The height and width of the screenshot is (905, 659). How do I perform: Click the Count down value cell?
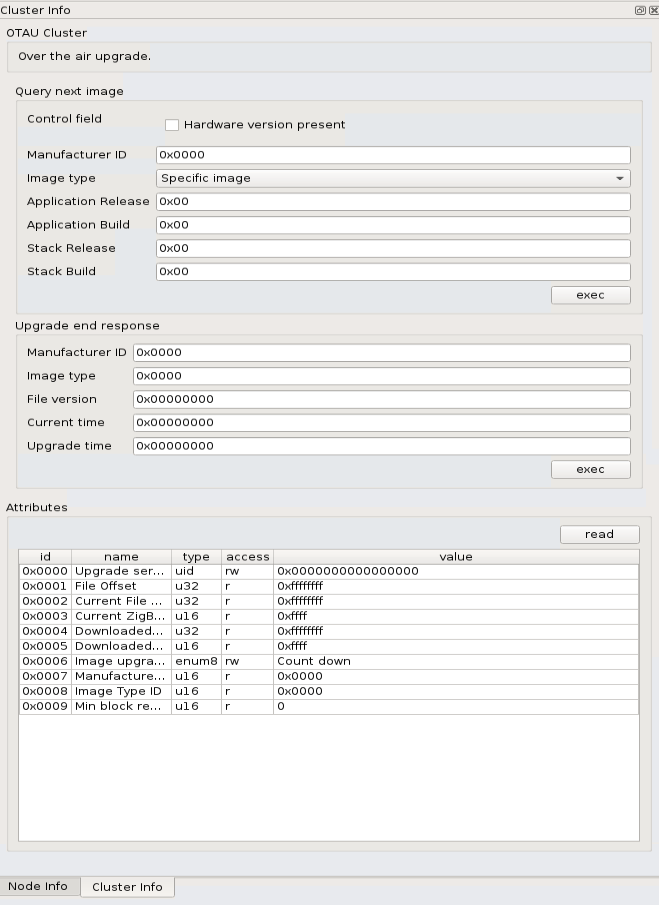456,661
